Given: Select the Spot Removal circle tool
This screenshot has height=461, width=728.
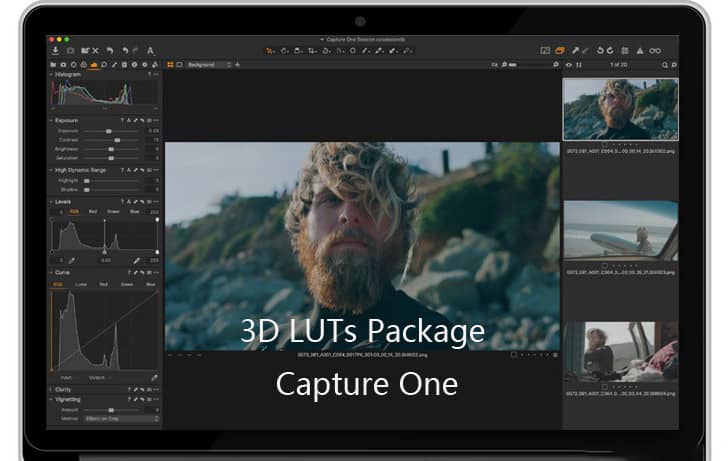Looking at the screenshot, I should [x=353, y=51].
